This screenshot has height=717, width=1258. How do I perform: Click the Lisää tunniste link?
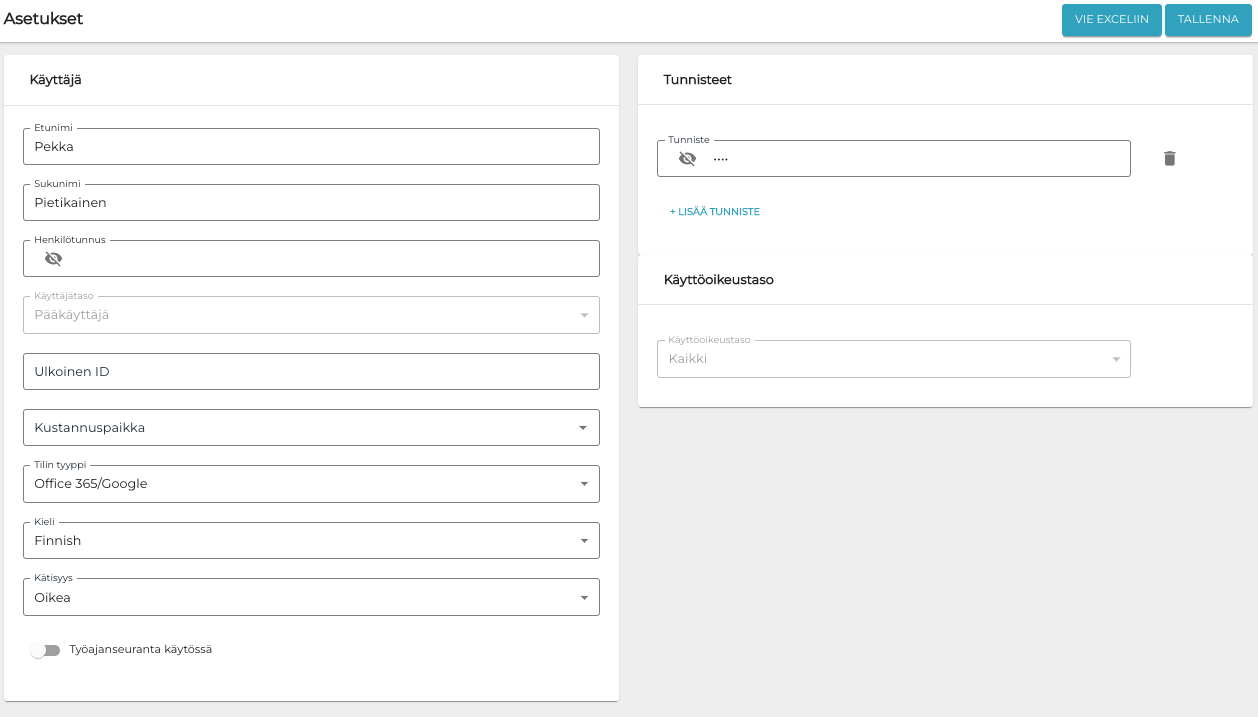[714, 212]
